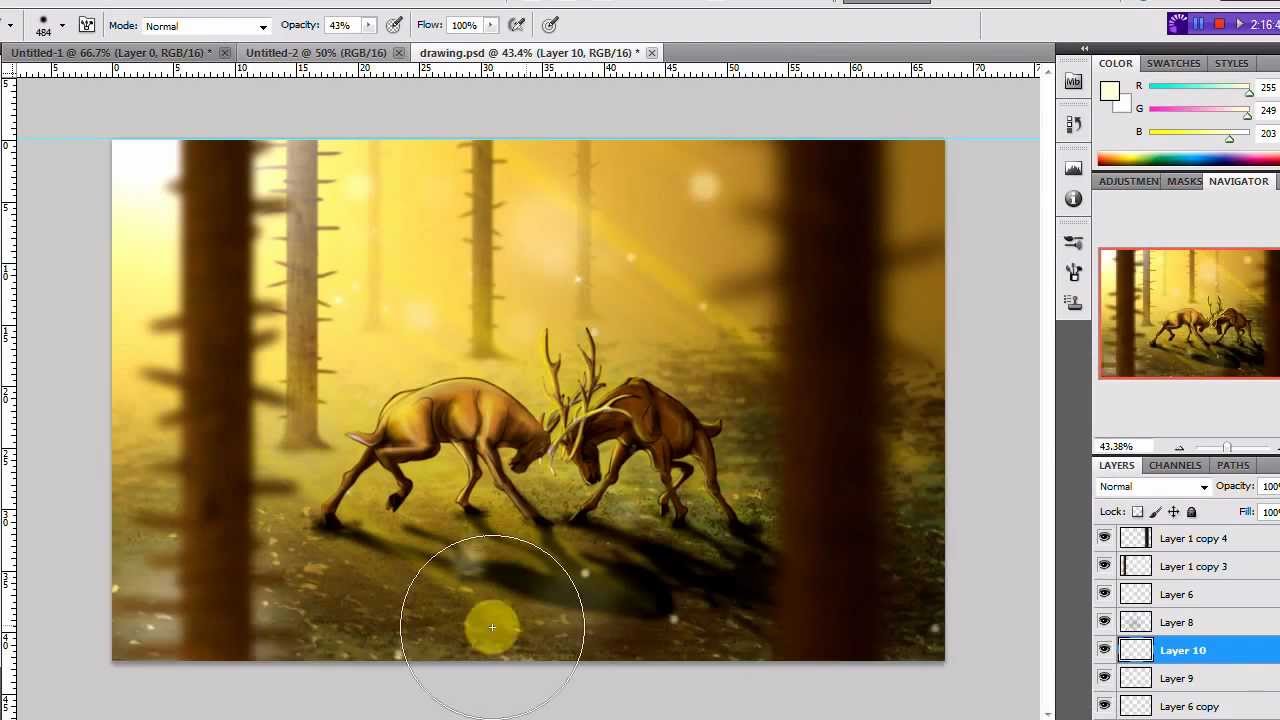The width and height of the screenshot is (1280, 720).
Task: Click the recorder stop button at top right
Action: tap(1219, 24)
